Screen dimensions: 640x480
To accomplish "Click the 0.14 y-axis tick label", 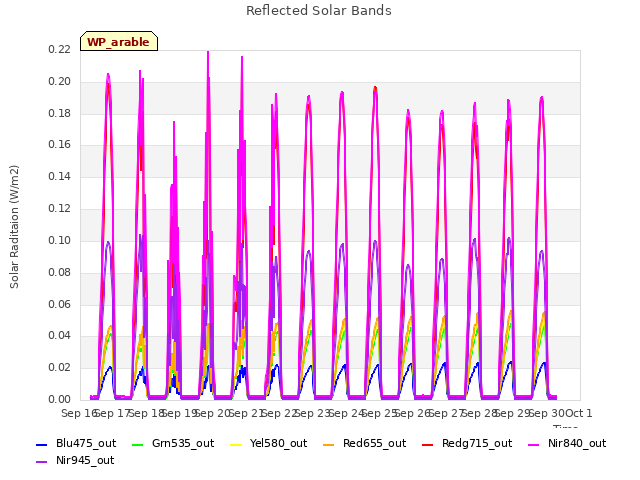I will coord(59,176).
